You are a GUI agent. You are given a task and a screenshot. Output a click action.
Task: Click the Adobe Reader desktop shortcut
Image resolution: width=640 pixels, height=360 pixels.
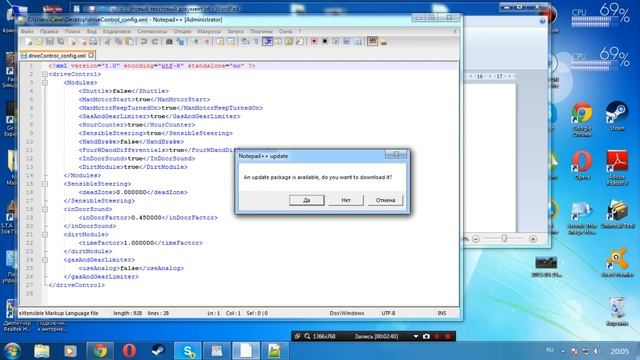pos(617,168)
